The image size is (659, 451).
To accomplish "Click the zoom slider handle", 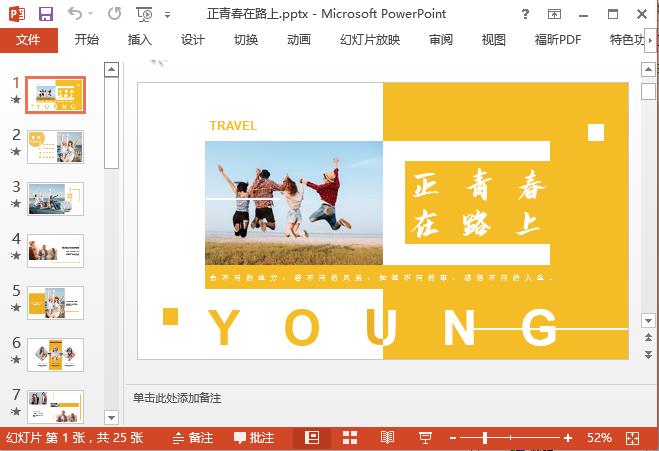I will click(486, 438).
